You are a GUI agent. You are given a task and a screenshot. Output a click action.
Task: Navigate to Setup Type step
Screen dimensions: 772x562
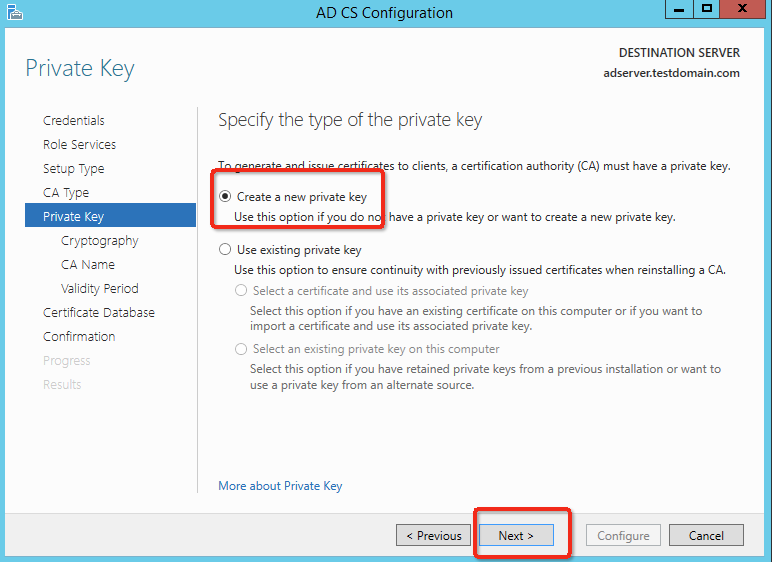pyautogui.click(x=73, y=168)
